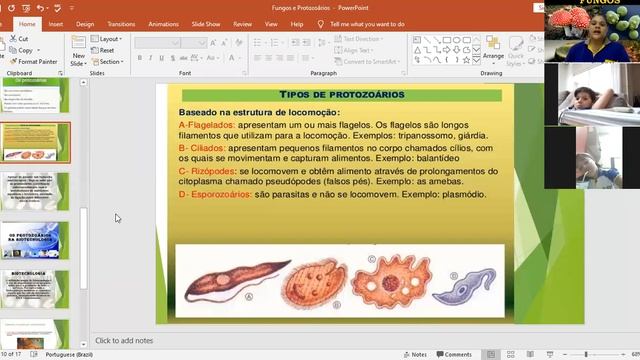Switch to the Transitions tab
640x360 pixels.
121,24
